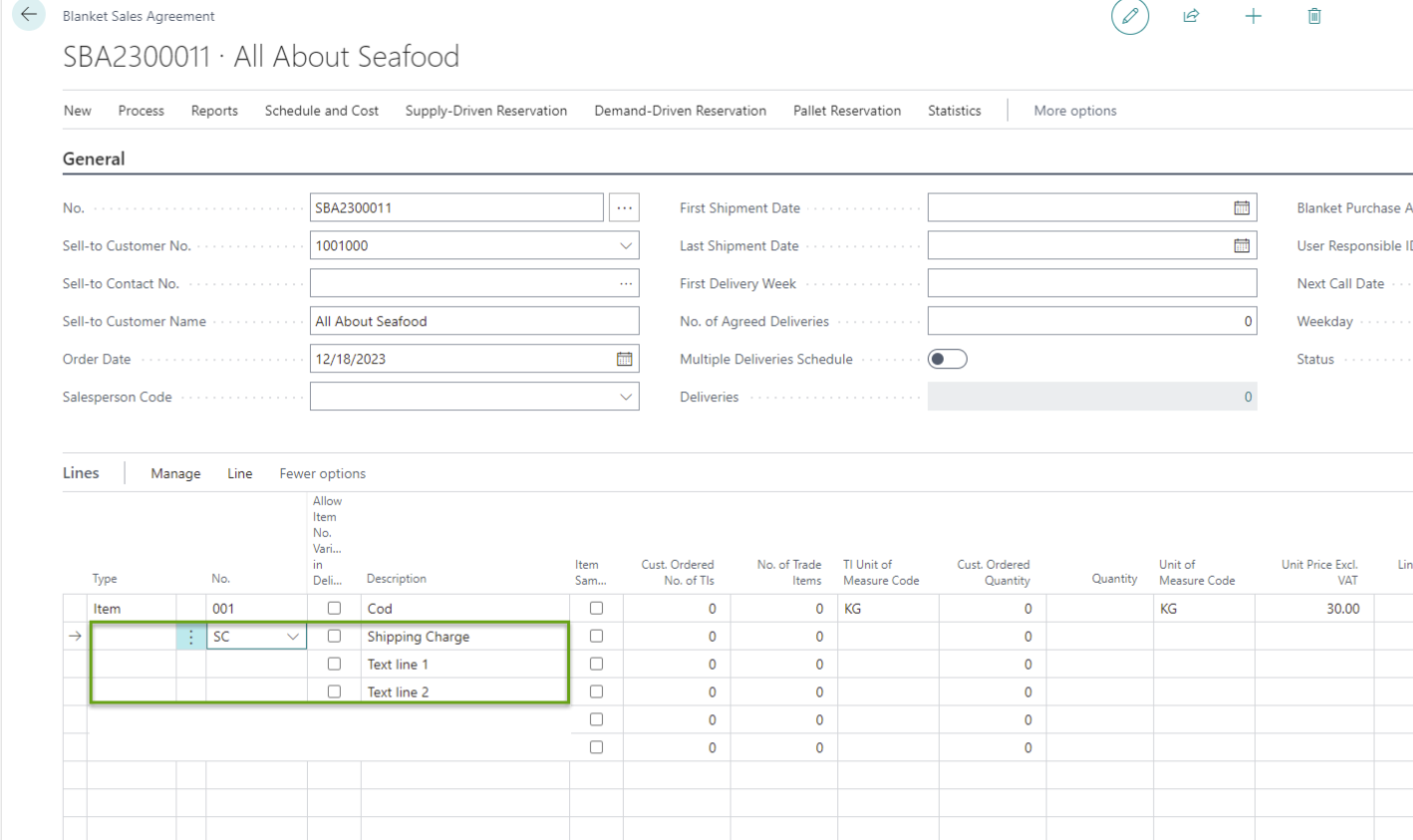1413x840 pixels.
Task: Click the back arrow icon
Action: [28, 15]
